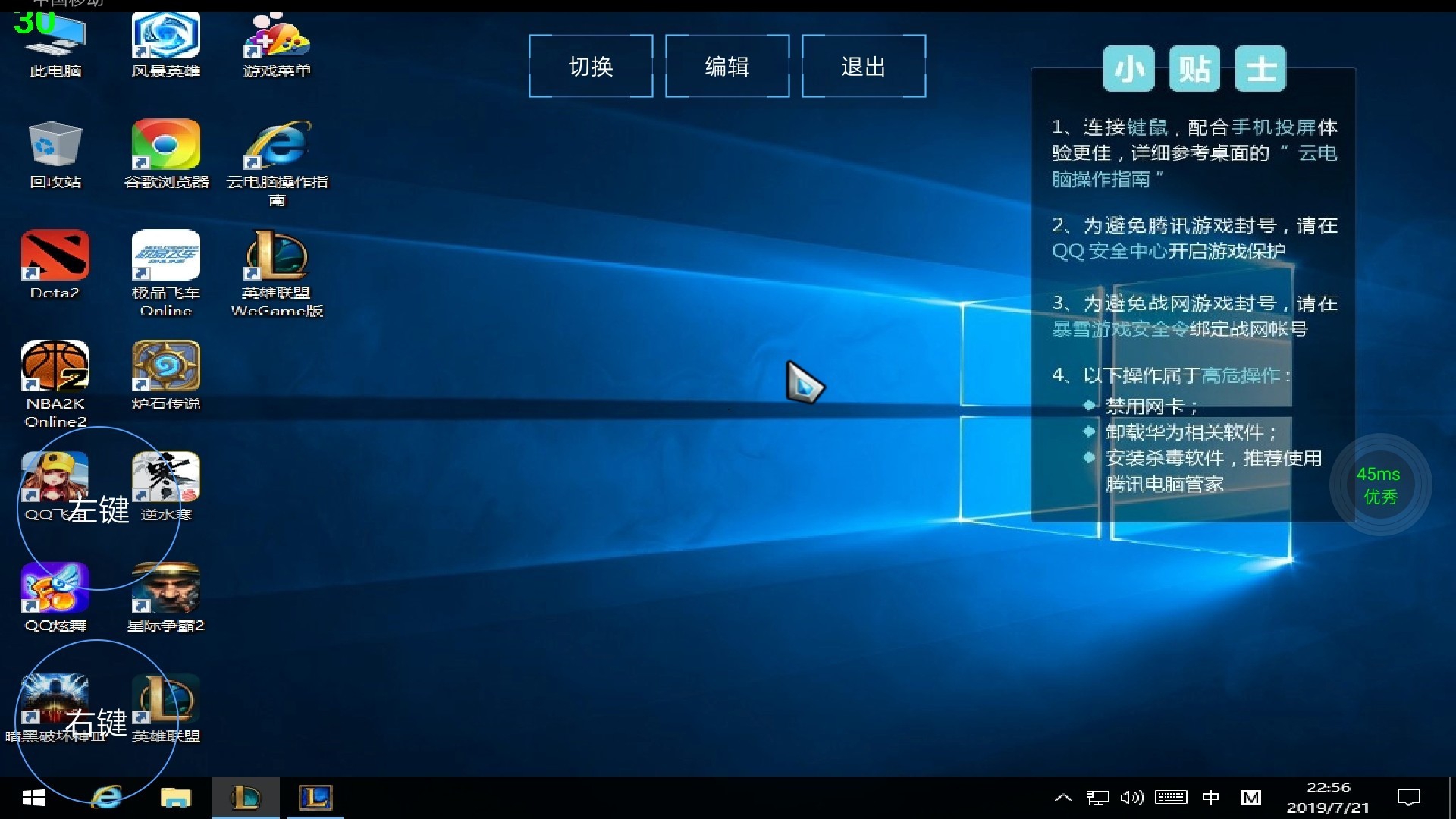Click the 编辑 button
Screen dimensions: 1456x819
point(727,66)
